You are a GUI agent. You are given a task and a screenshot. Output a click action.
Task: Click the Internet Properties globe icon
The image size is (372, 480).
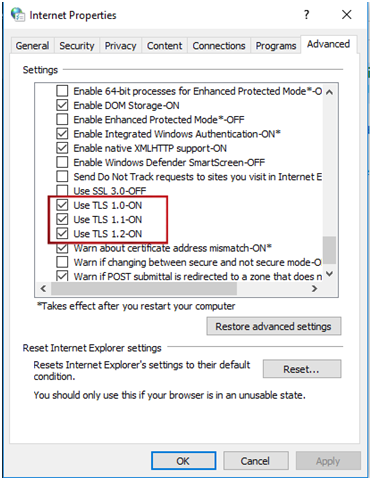click(17, 15)
